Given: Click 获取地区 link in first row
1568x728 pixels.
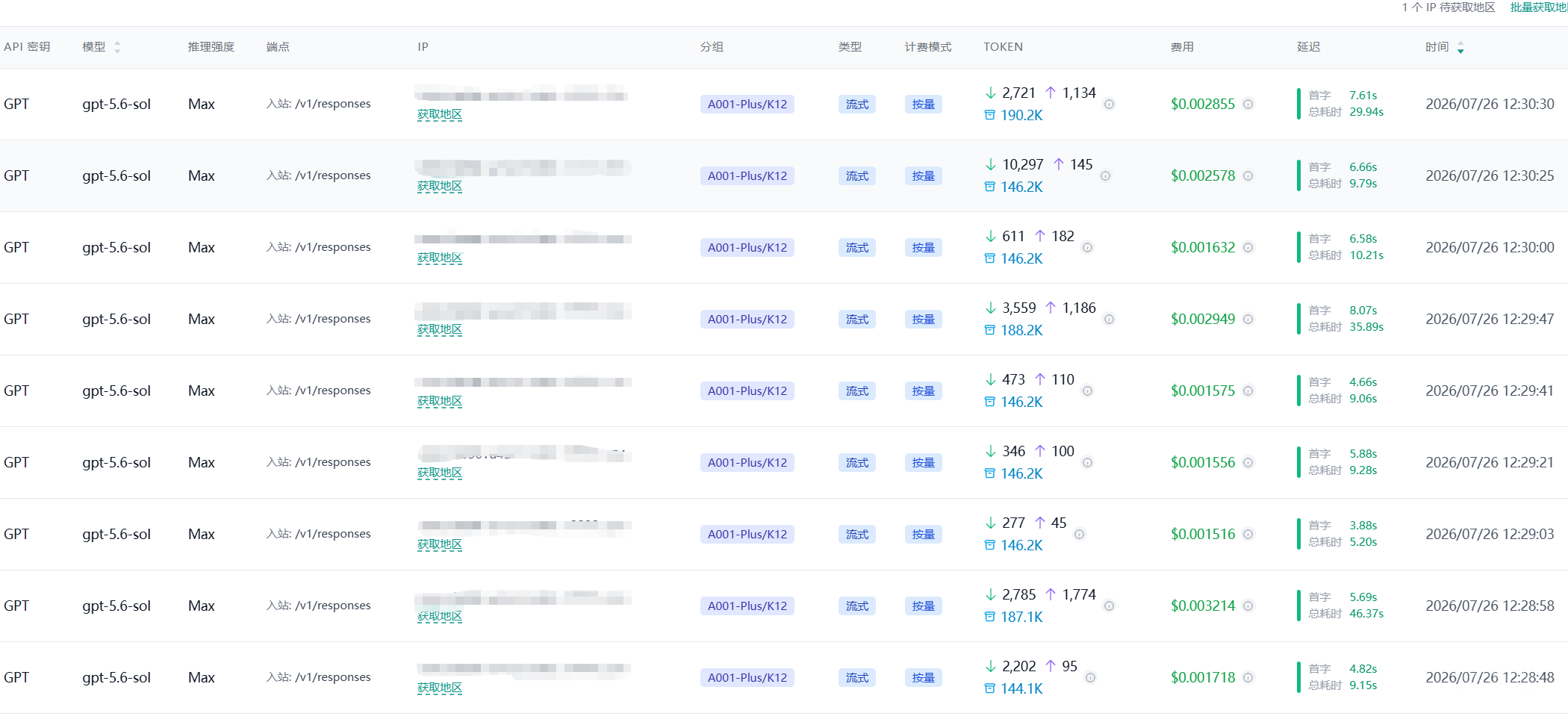Looking at the screenshot, I should pos(440,115).
